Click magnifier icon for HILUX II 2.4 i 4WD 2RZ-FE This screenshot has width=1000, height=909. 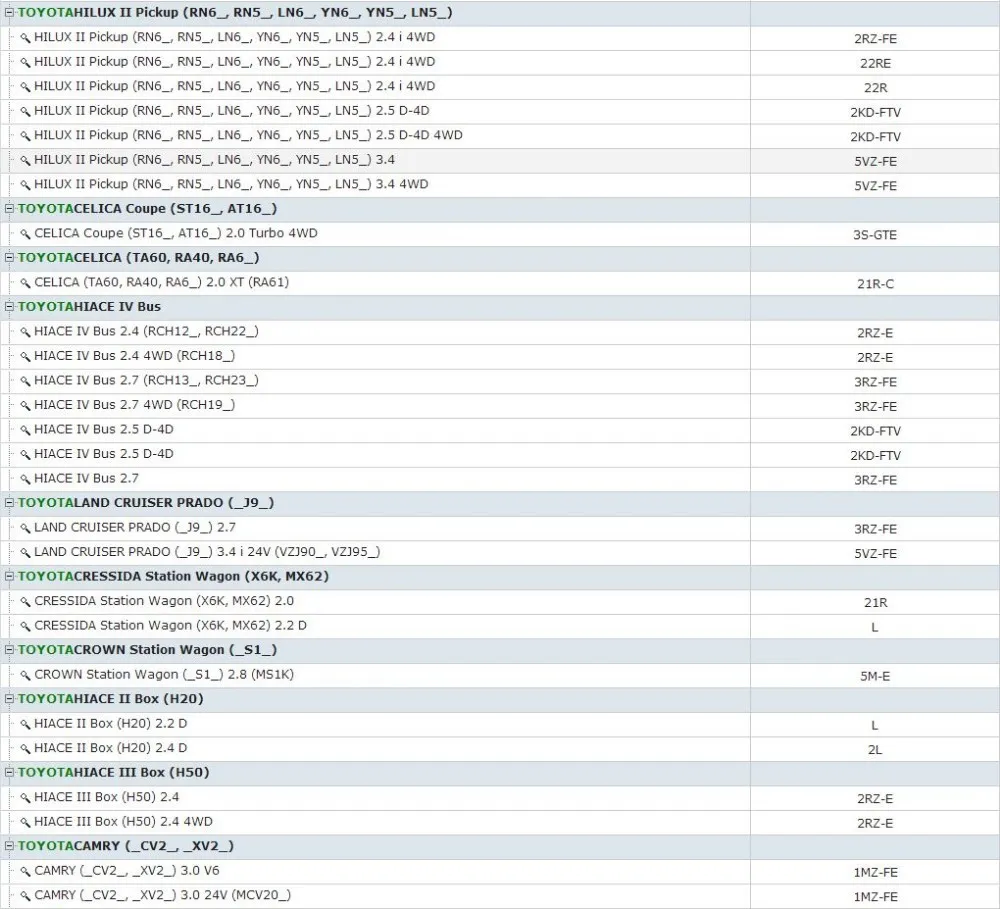[x=25, y=38]
